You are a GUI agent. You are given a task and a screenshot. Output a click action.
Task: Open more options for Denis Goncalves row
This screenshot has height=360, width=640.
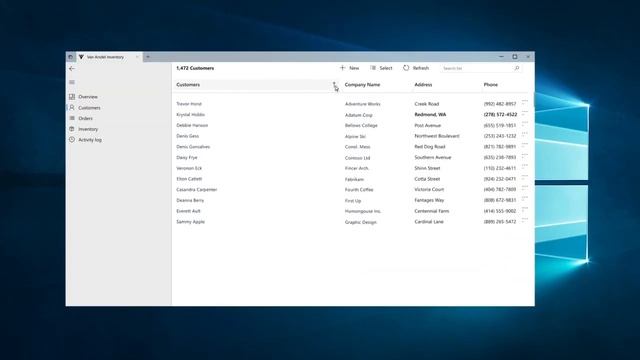tap(525, 144)
